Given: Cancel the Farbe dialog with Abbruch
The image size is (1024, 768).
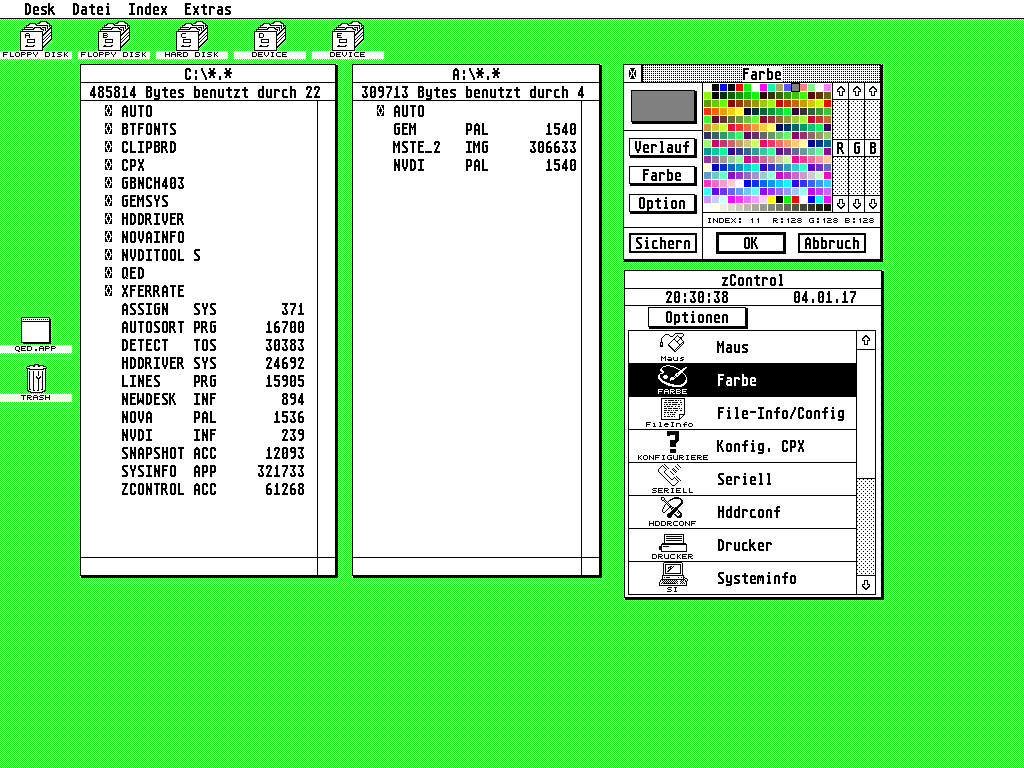Looking at the screenshot, I should [832, 244].
